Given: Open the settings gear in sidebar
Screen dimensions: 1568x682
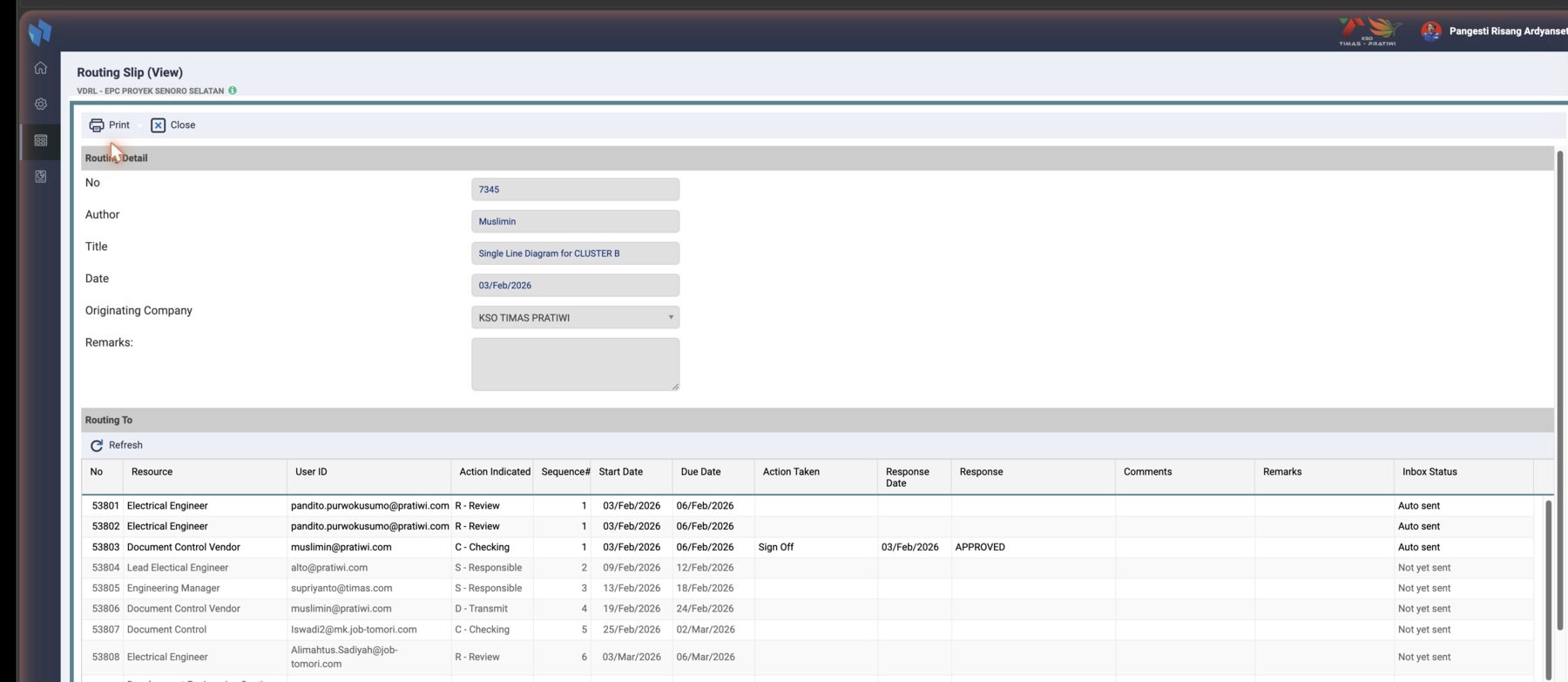Looking at the screenshot, I should [x=40, y=104].
